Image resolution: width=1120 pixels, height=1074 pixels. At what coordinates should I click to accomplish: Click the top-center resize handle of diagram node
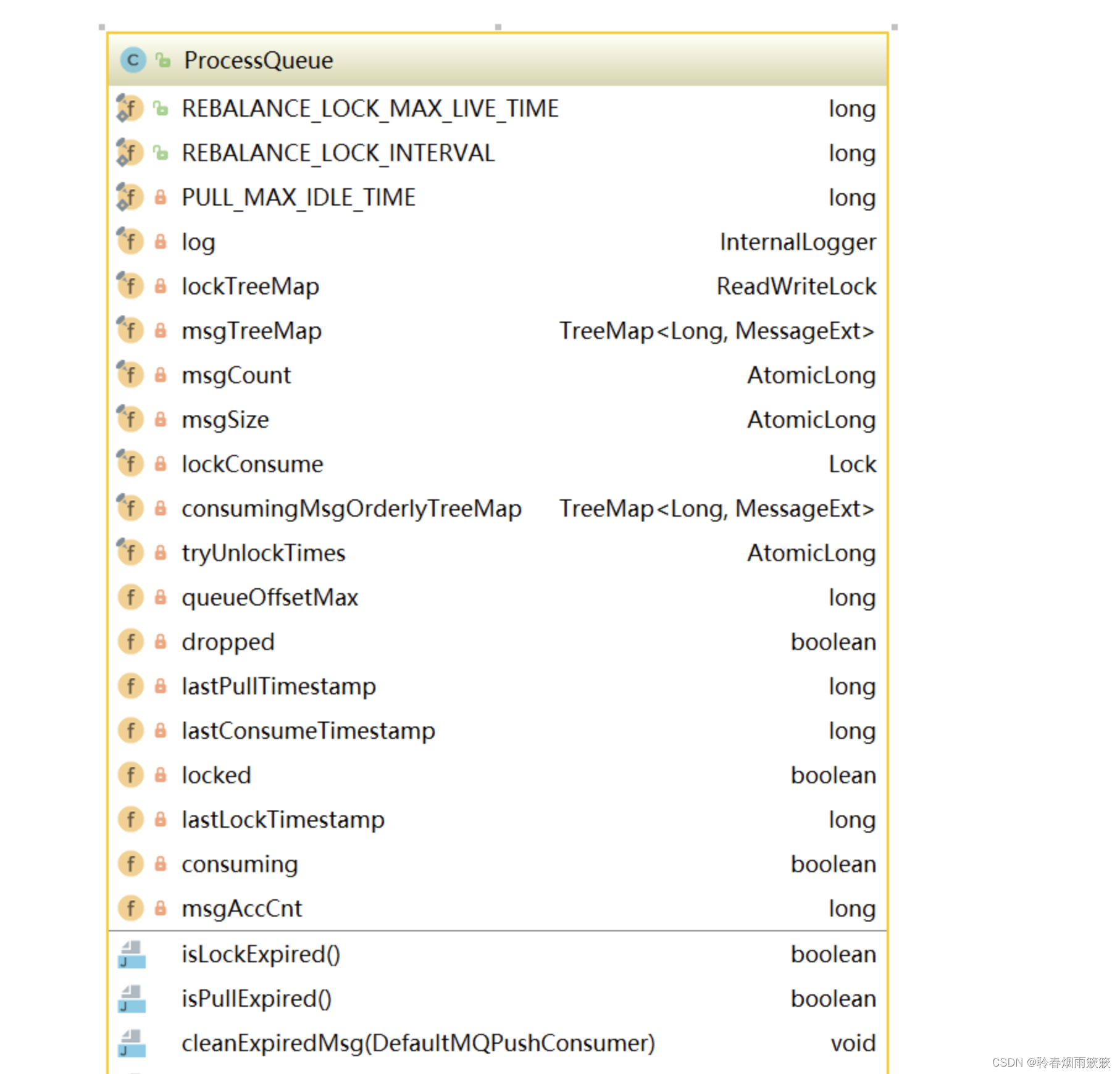498,27
